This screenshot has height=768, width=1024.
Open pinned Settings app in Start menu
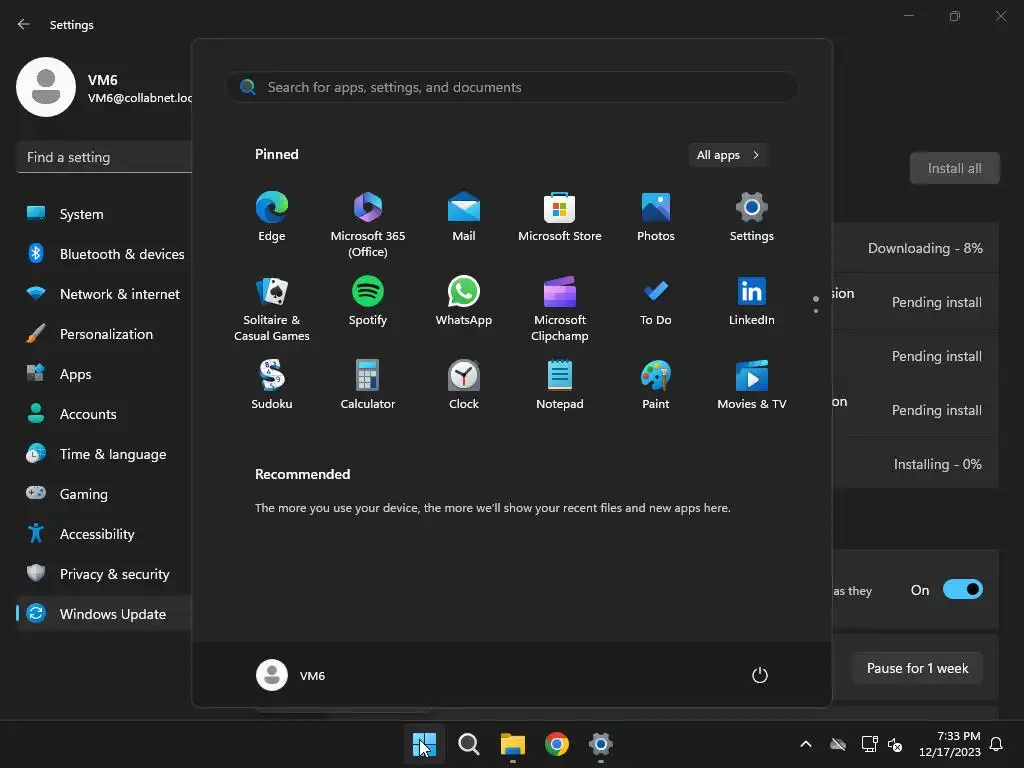pos(752,217)
